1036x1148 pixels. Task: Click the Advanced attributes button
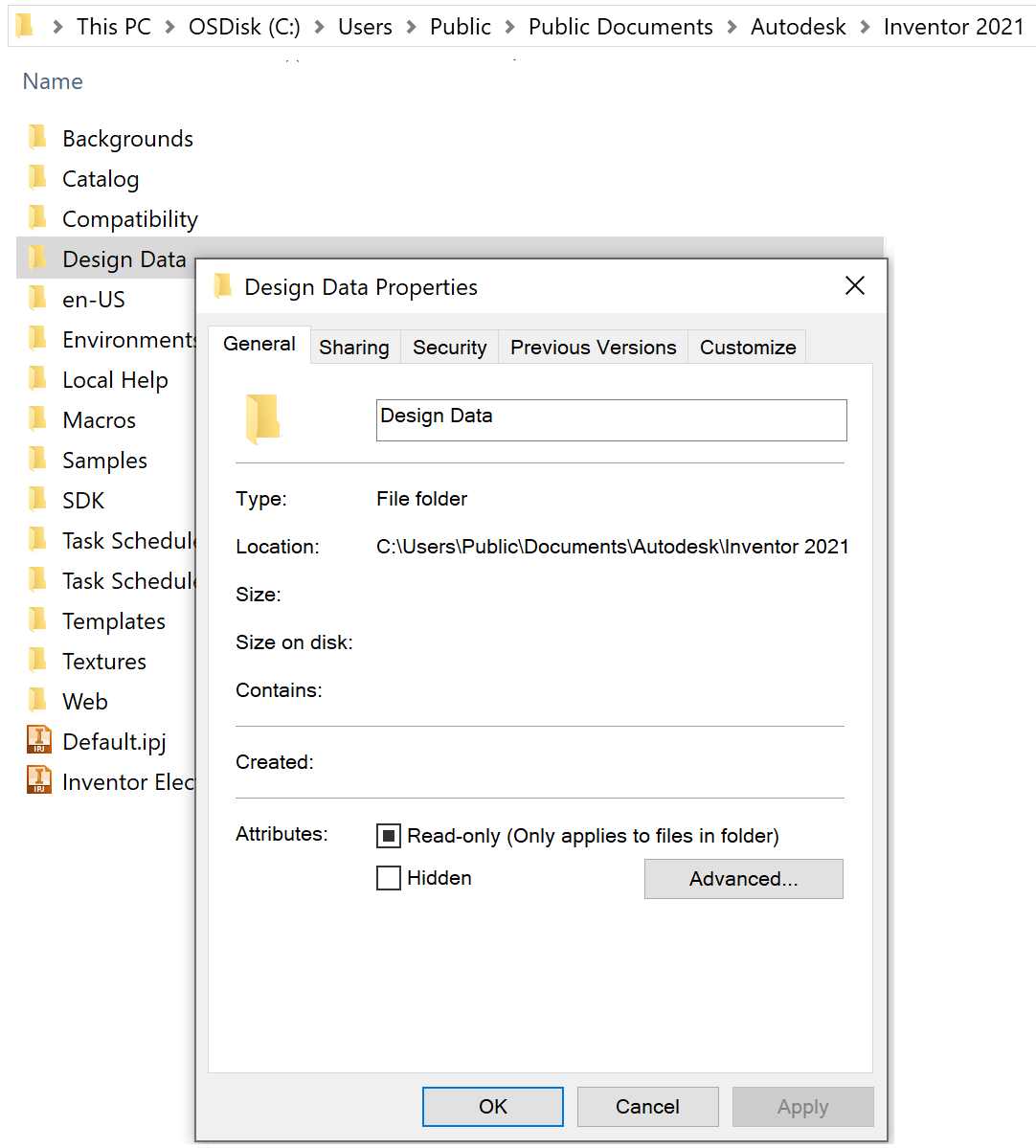click(744, 878)
